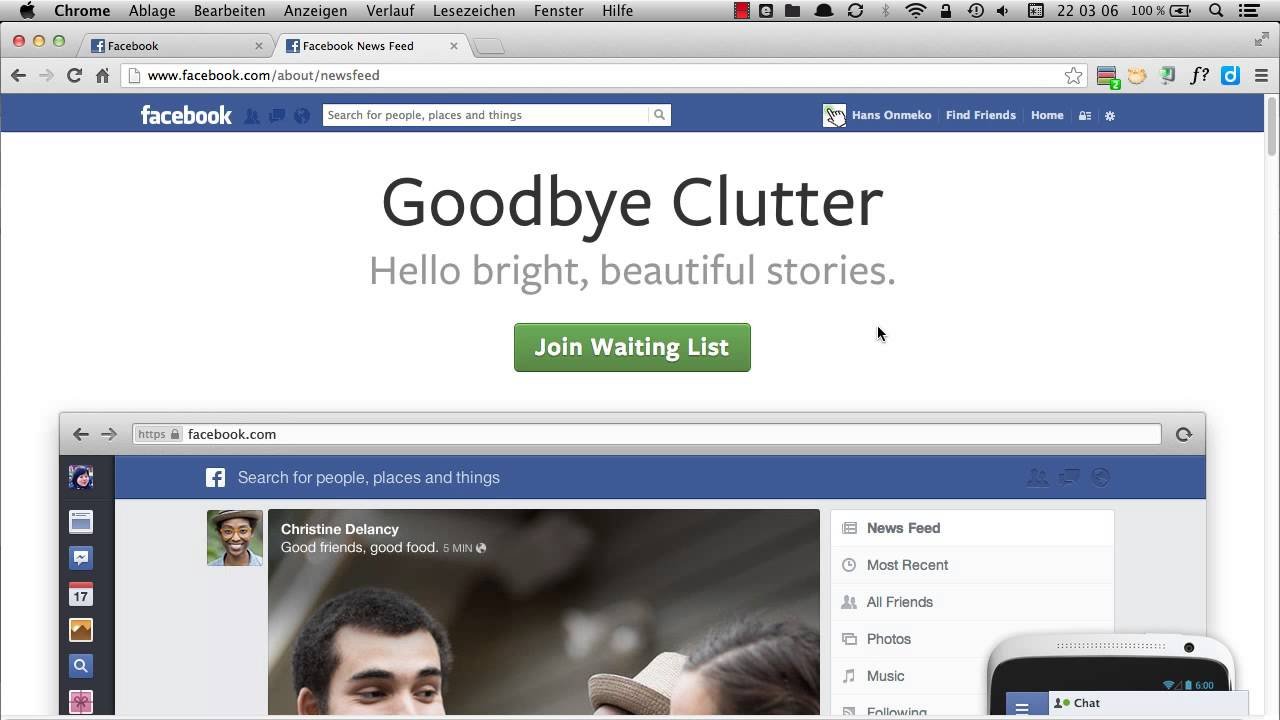1280x720 pixels.
Task: Open the account settings gear menu
Action: point(1109,116)
